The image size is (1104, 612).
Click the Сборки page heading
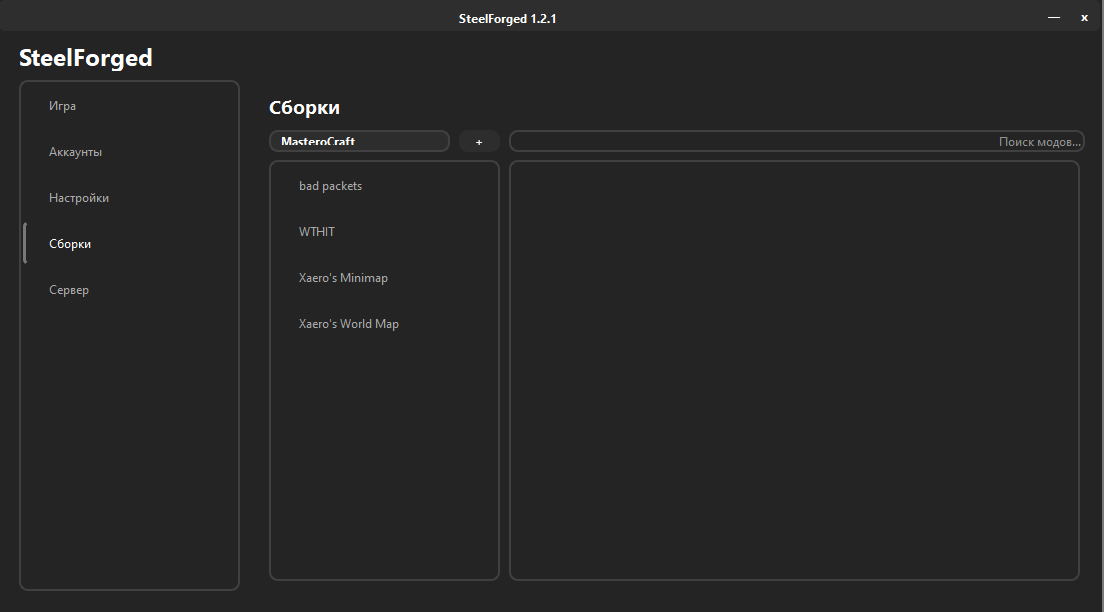(304, 108)
